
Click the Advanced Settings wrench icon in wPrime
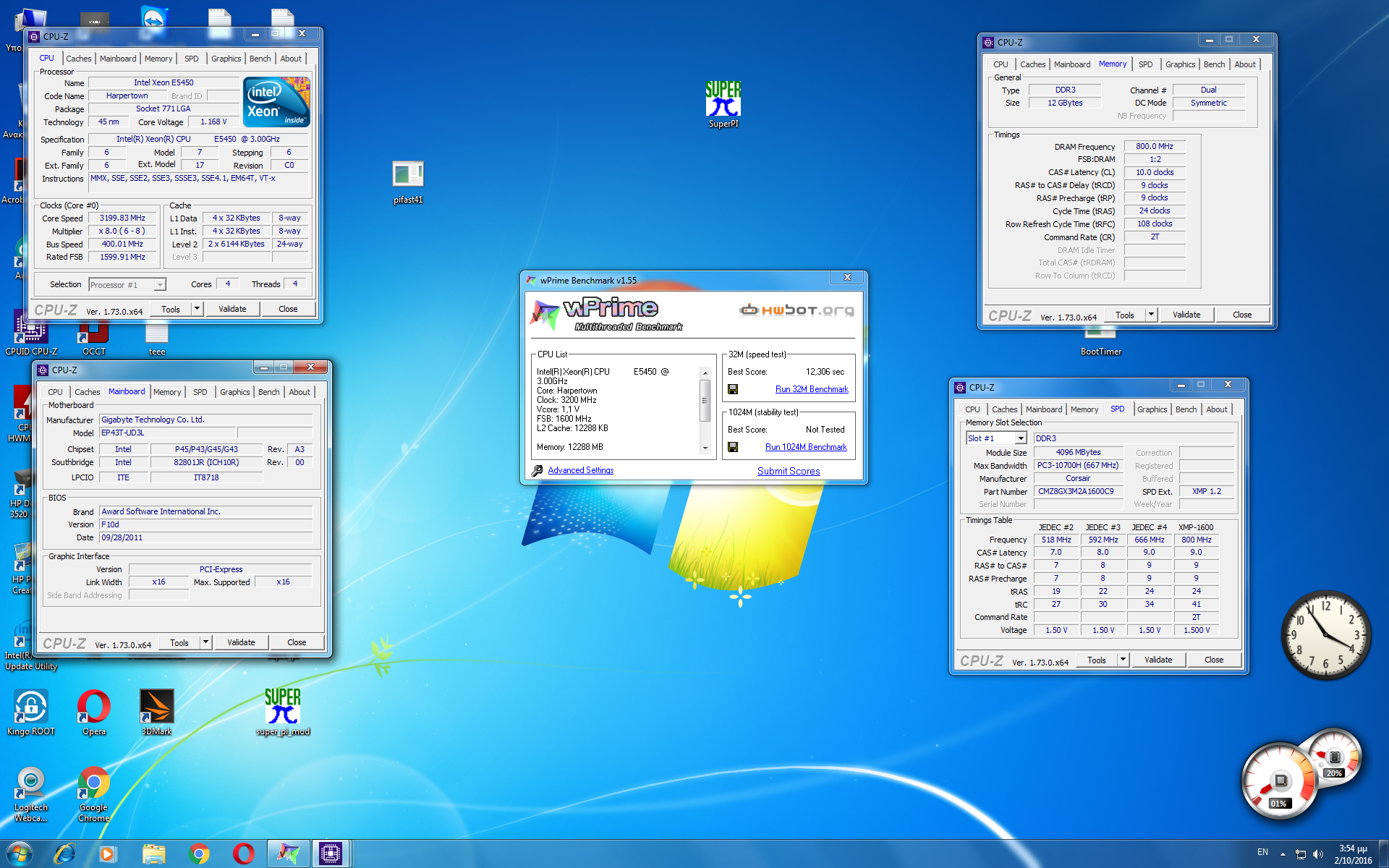point(537,471)
